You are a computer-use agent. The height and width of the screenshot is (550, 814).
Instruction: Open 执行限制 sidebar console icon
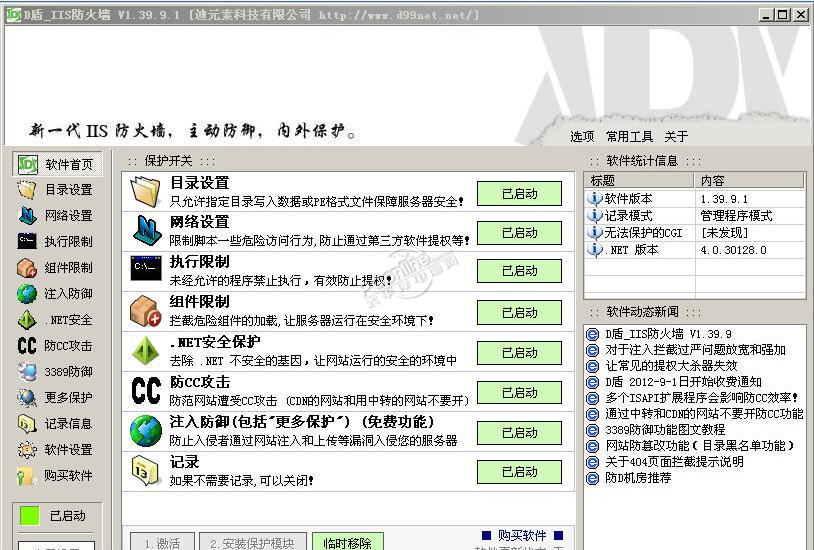[x=28, y=241]
